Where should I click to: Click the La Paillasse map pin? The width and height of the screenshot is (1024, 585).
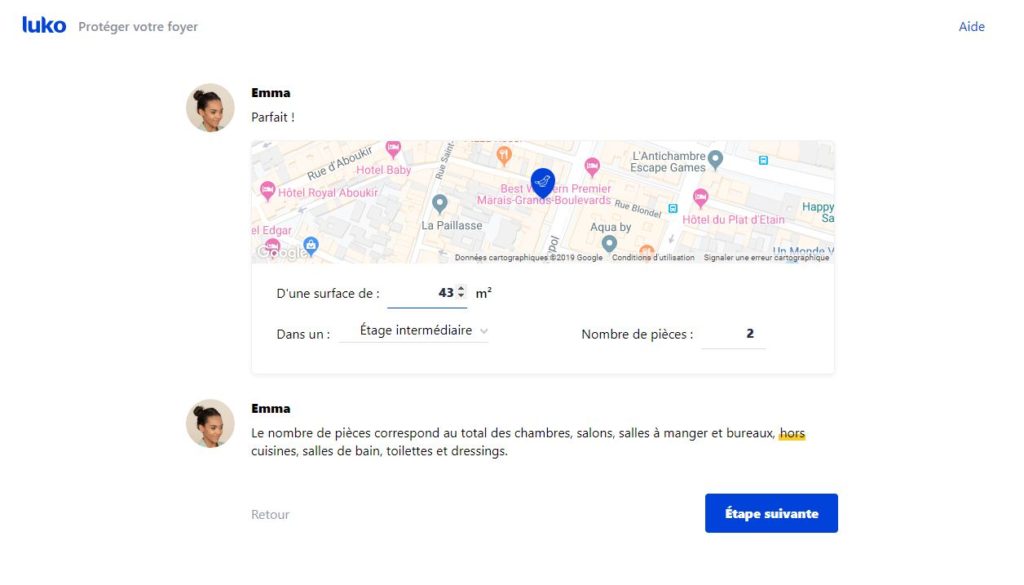click(440, 204)
